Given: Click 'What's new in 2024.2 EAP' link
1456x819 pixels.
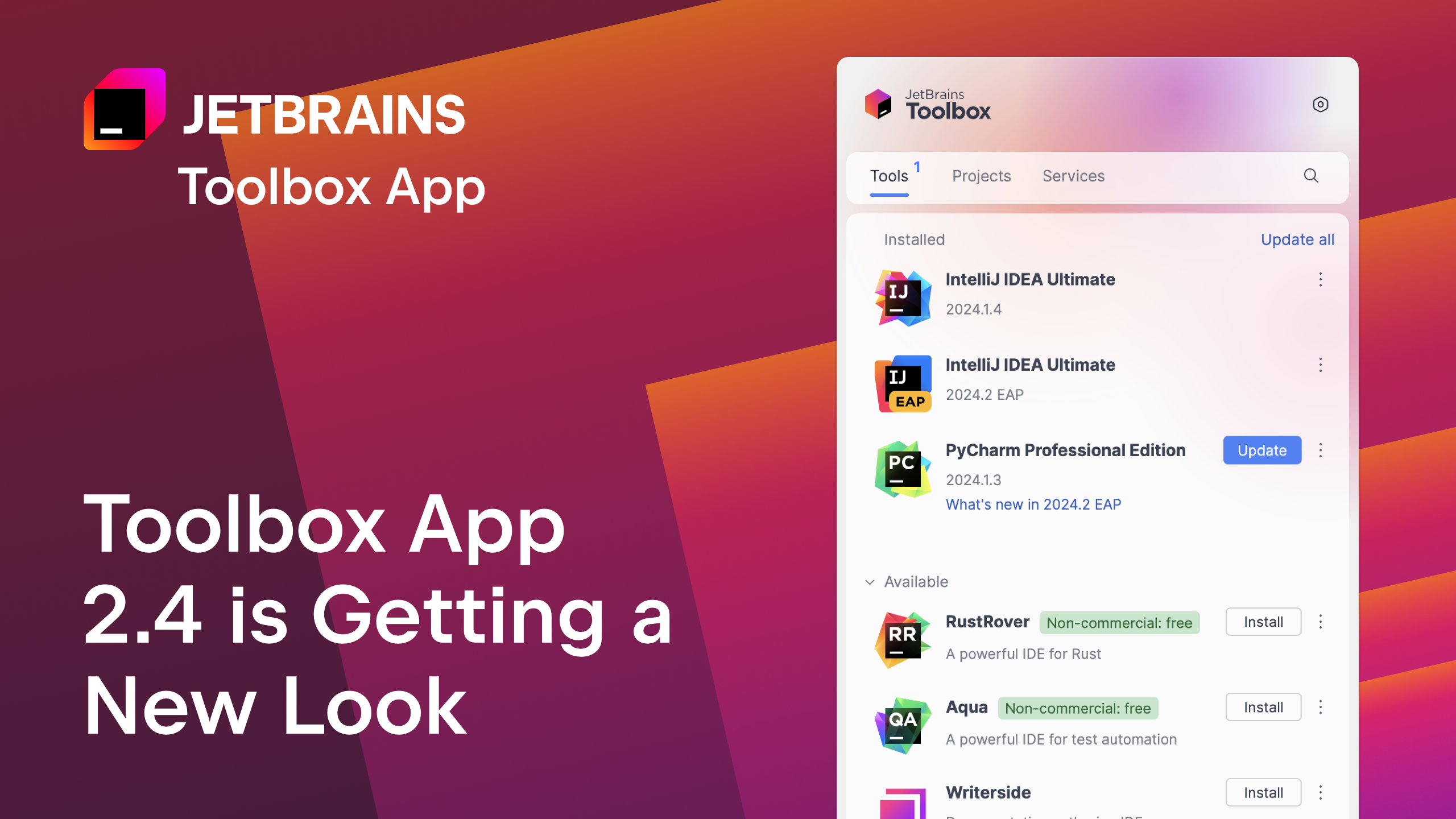Looking at the screenshot, I should 1033,504.
